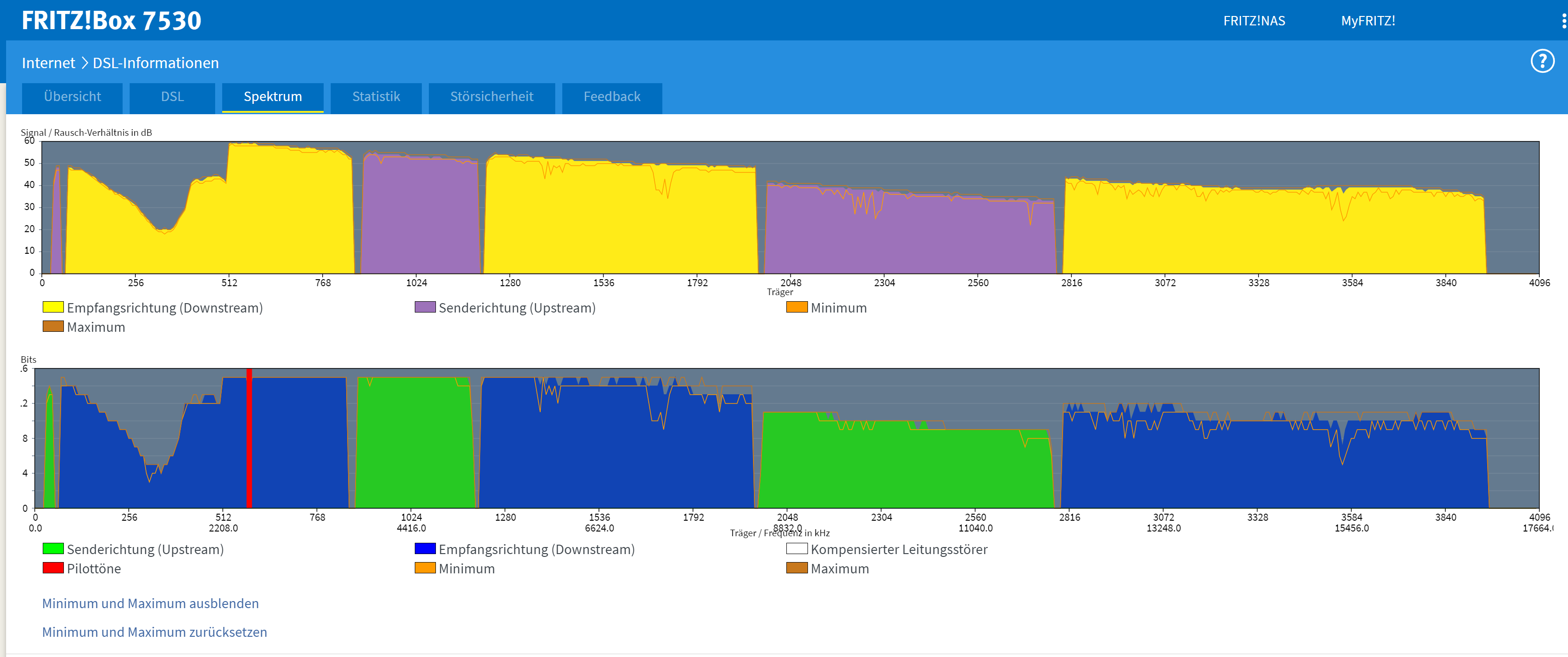Go to the Statistik tab
The height and width of the screenshot is (657, 1568).
click(376, 97)
